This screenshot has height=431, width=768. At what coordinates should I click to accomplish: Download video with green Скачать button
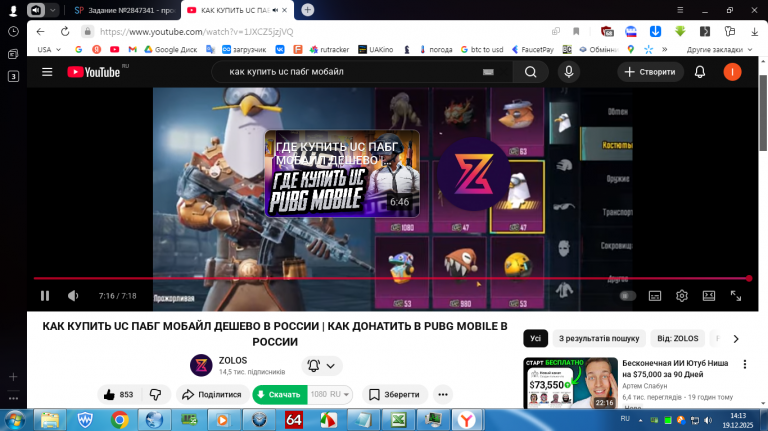[279, 395]
